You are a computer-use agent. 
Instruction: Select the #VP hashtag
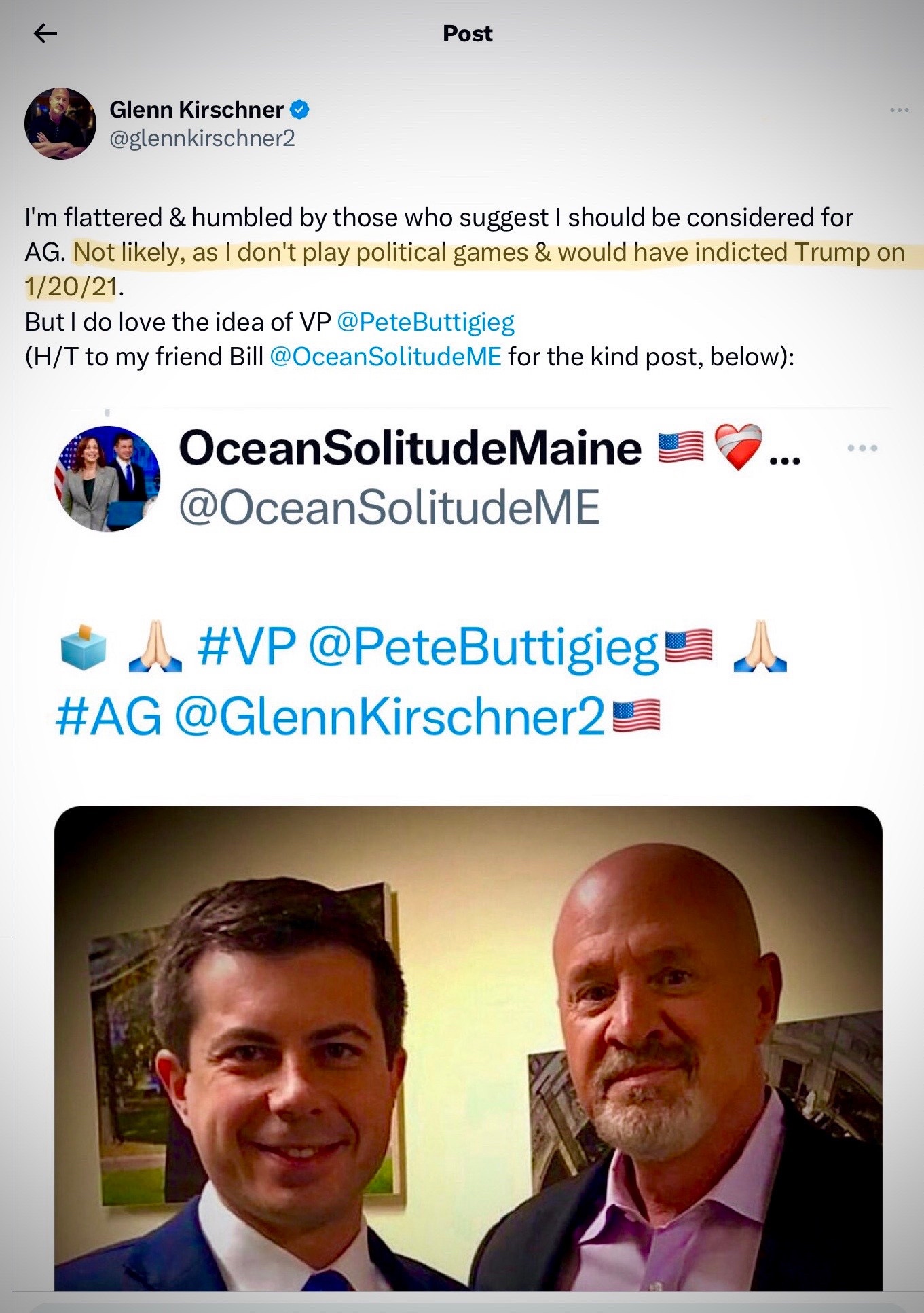[x=246, y=646]
